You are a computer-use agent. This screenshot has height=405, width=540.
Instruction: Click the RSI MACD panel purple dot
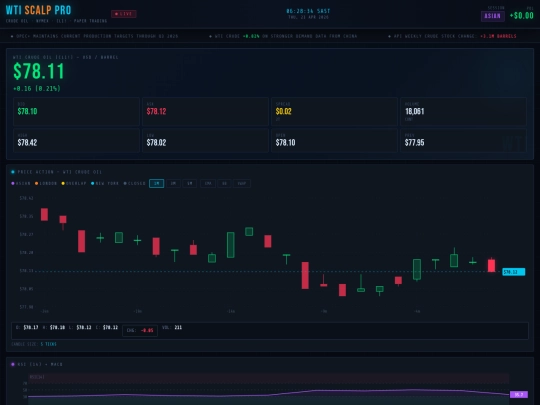(13, 364)
